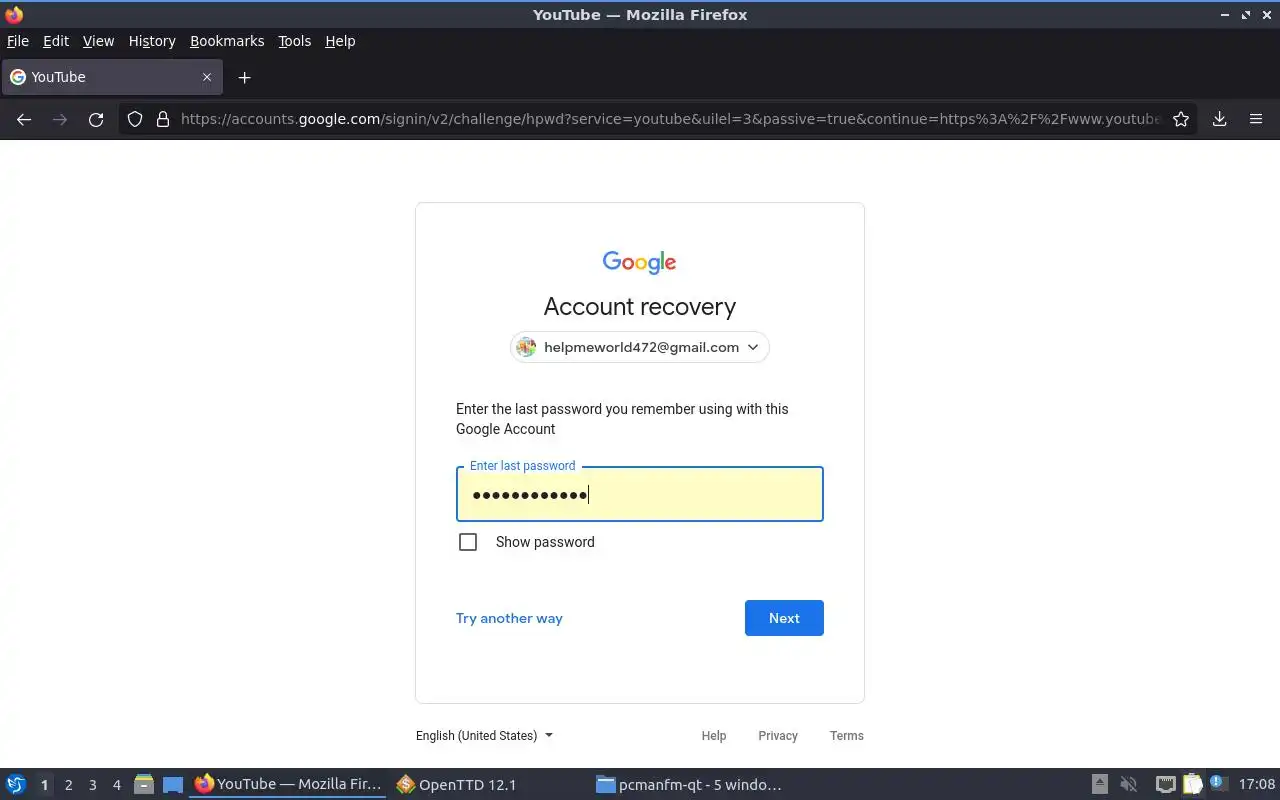Screen dimensions: 1280x800
Task: Switch to virtual desktop 1
Action: click(44, 785)
